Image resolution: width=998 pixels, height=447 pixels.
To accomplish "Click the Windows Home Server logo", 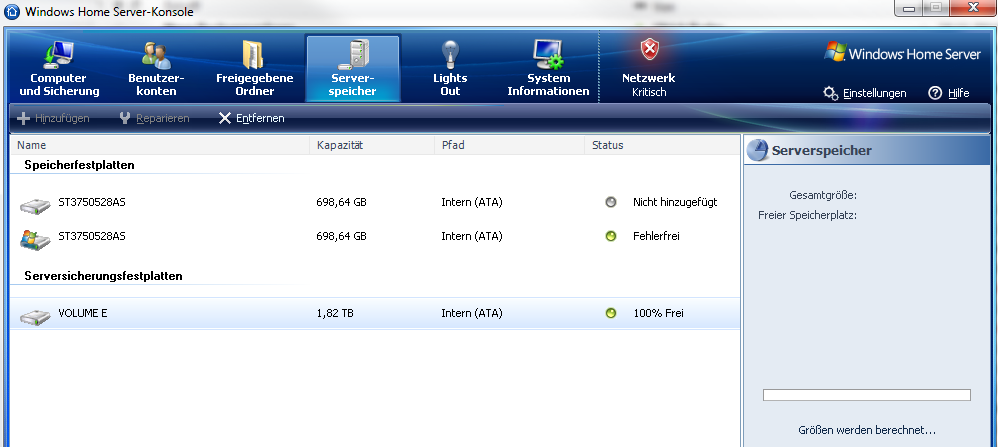I will [x=903, y=53].
